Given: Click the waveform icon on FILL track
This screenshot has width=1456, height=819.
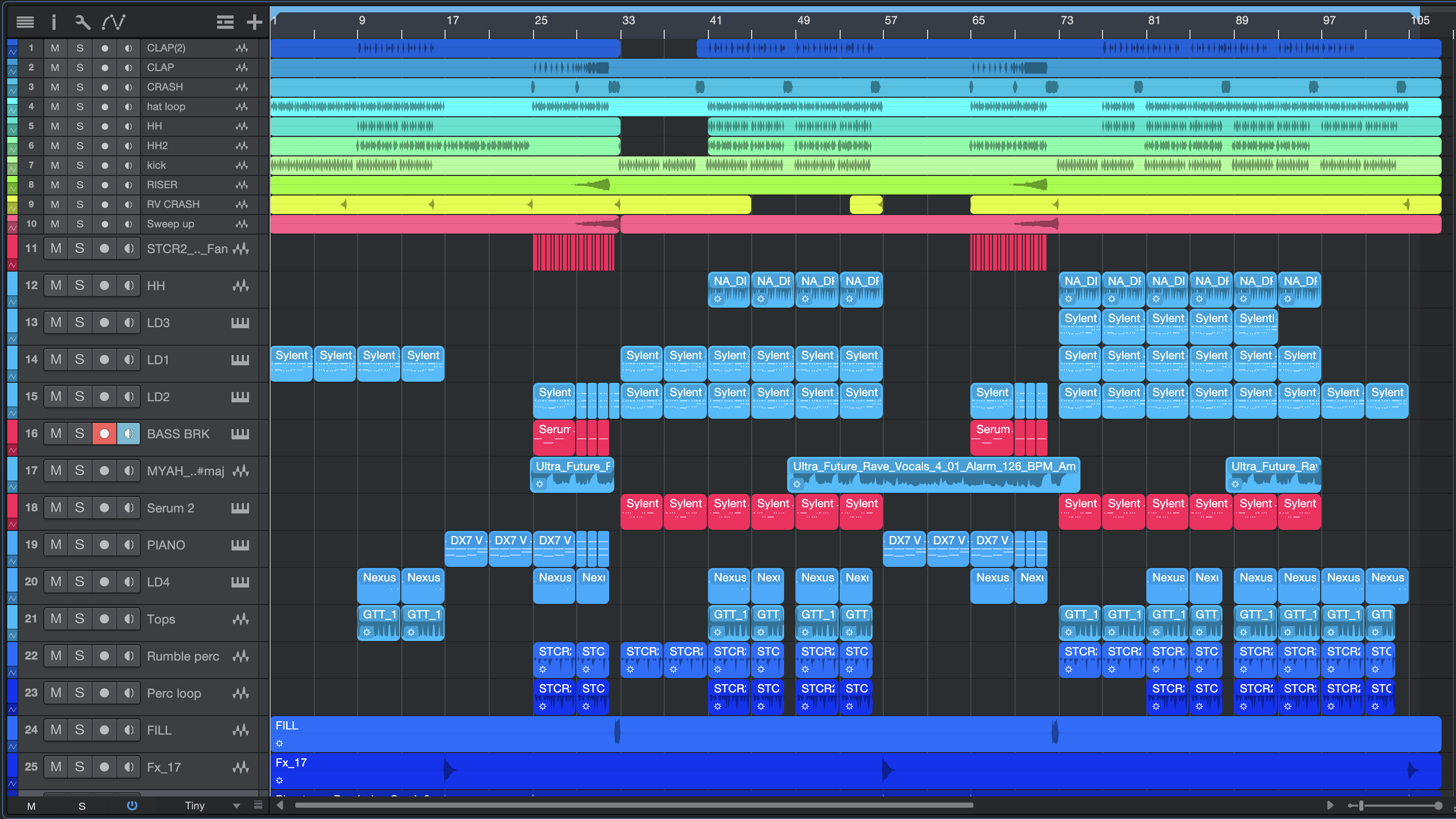Looking at the screenshot, I should pyautogui.click(x=241, y=731).
